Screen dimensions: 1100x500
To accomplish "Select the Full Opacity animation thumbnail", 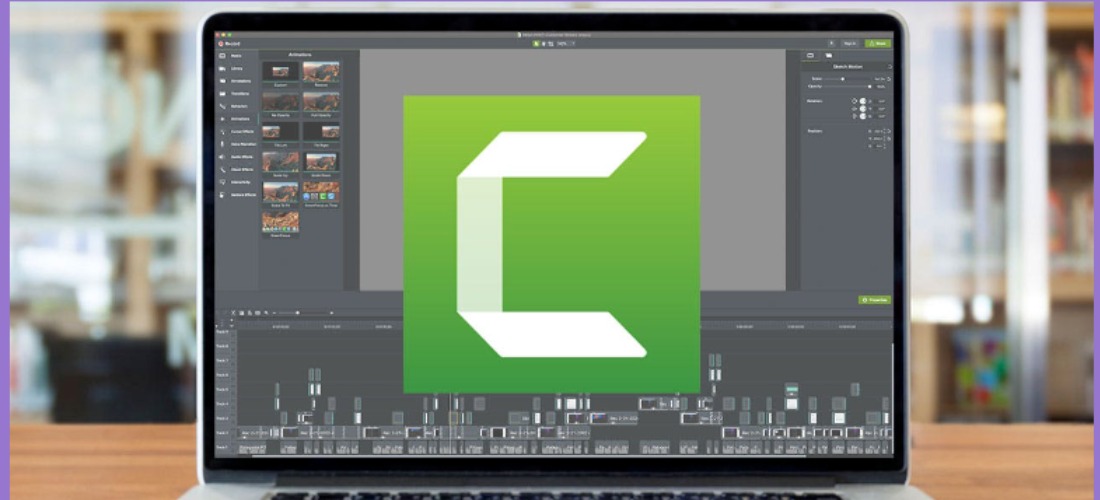I will [321, 102].
